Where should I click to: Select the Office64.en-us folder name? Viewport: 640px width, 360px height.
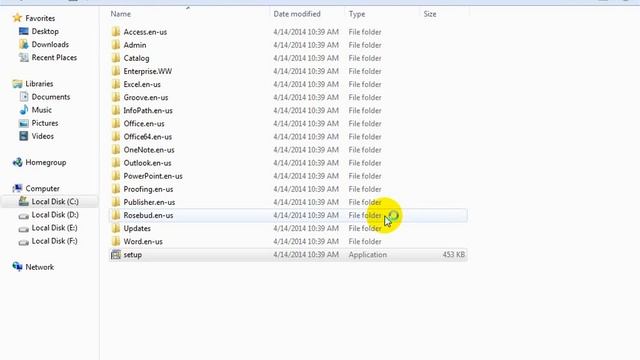click(x=148, y=136)
